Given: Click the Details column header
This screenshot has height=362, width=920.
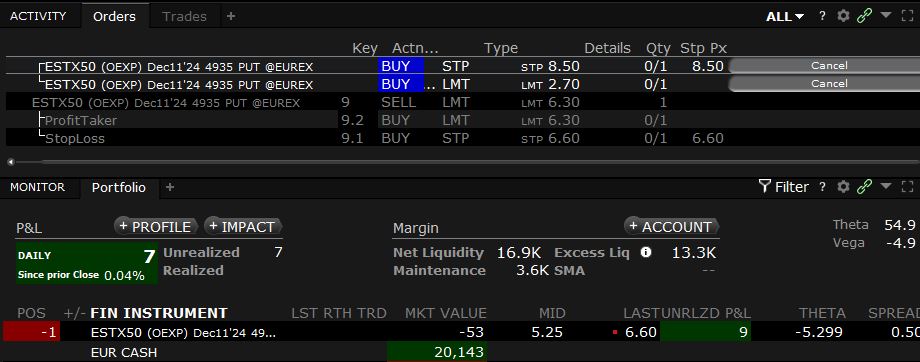Looking at the screenshot, I should coord(607,48).
